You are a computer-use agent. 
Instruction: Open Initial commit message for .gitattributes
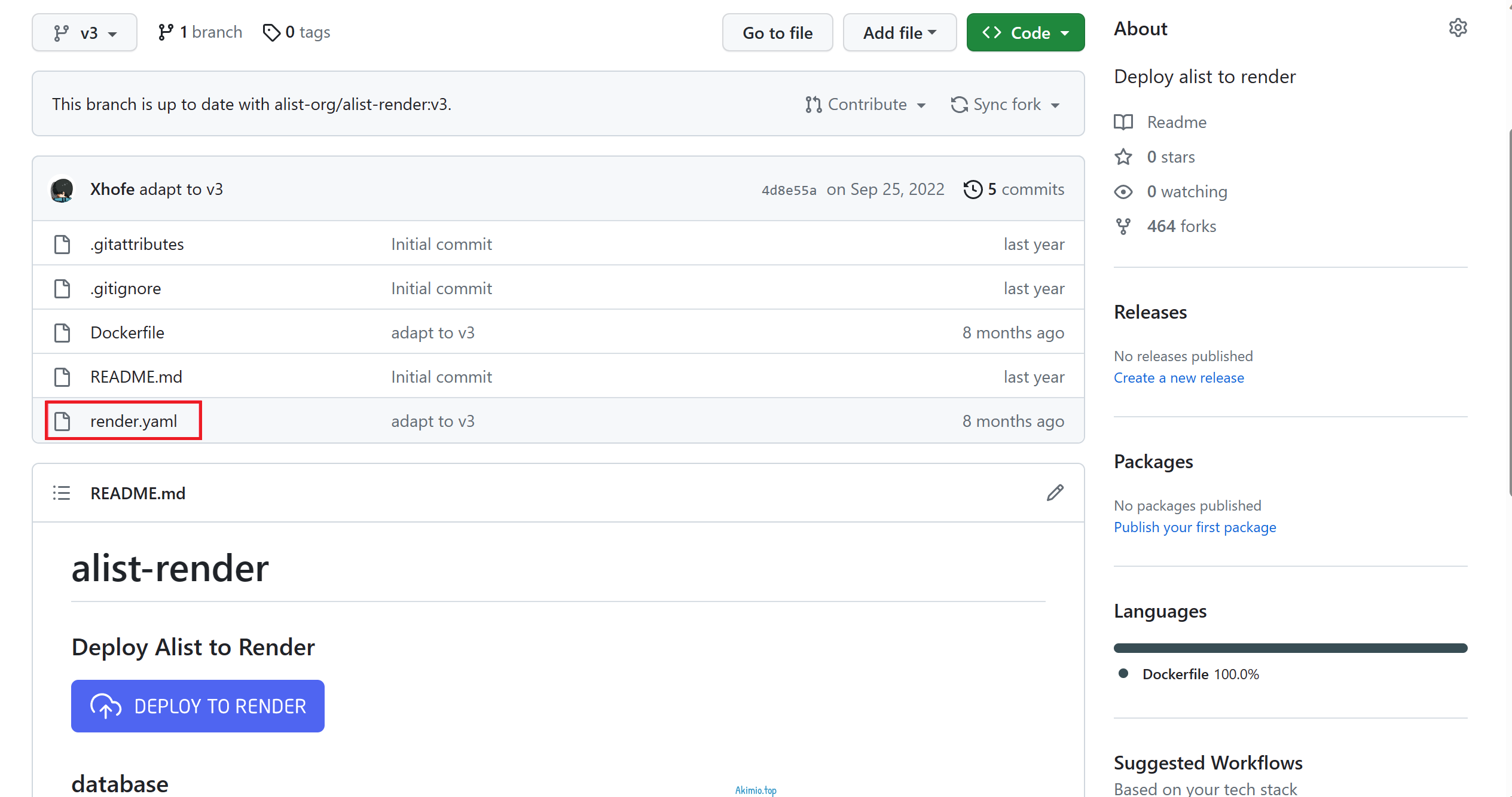click(x=442, y=245)
